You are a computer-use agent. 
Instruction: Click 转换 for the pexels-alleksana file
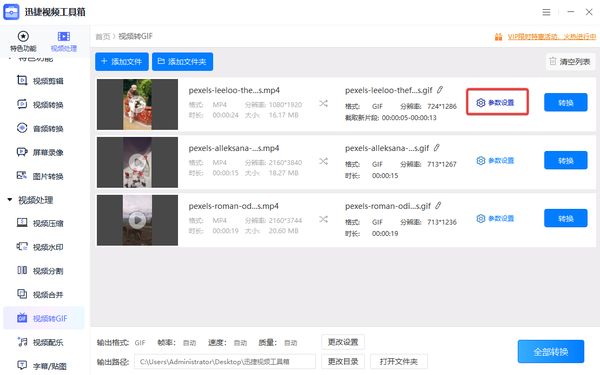[x=566, y=160]
